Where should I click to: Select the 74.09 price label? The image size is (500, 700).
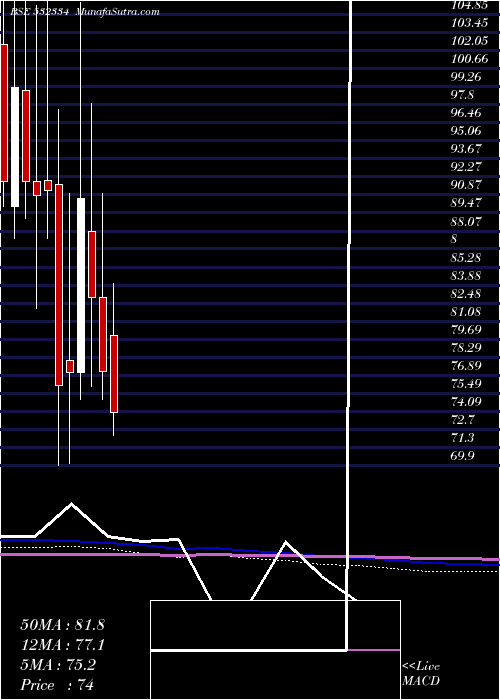coord(467,401)
